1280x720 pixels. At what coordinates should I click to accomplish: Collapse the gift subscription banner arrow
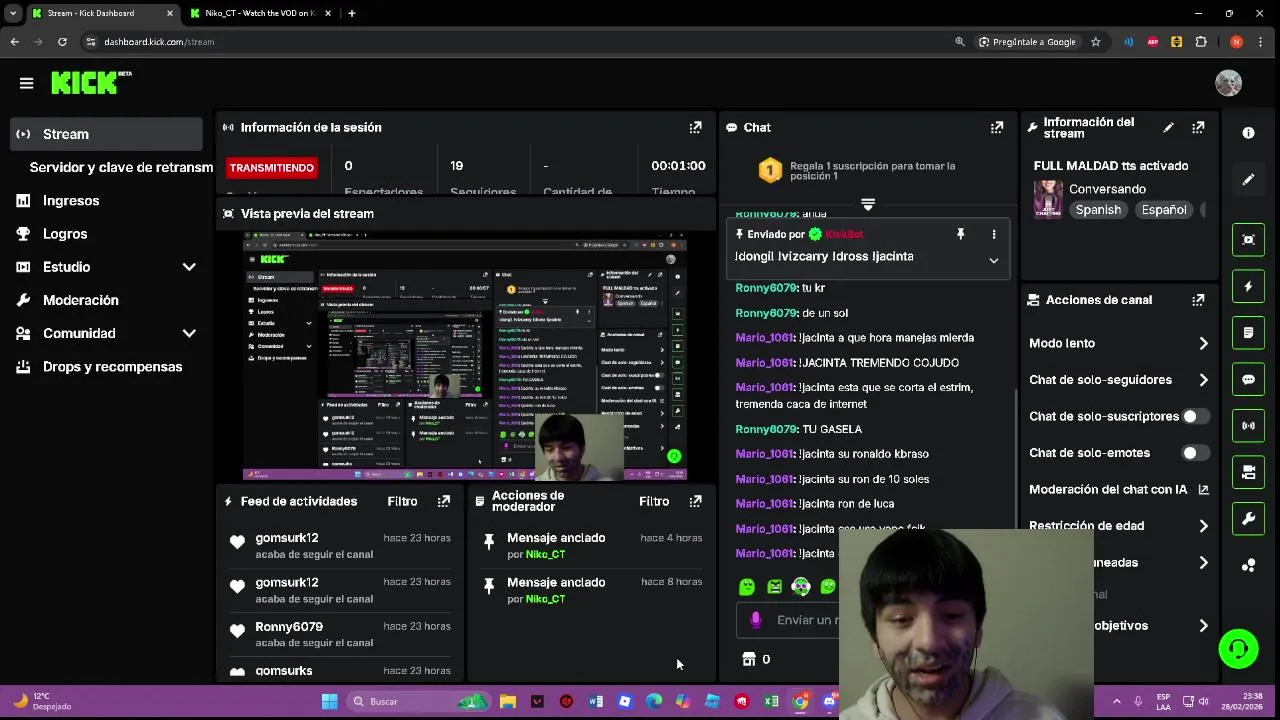point(868,204)
